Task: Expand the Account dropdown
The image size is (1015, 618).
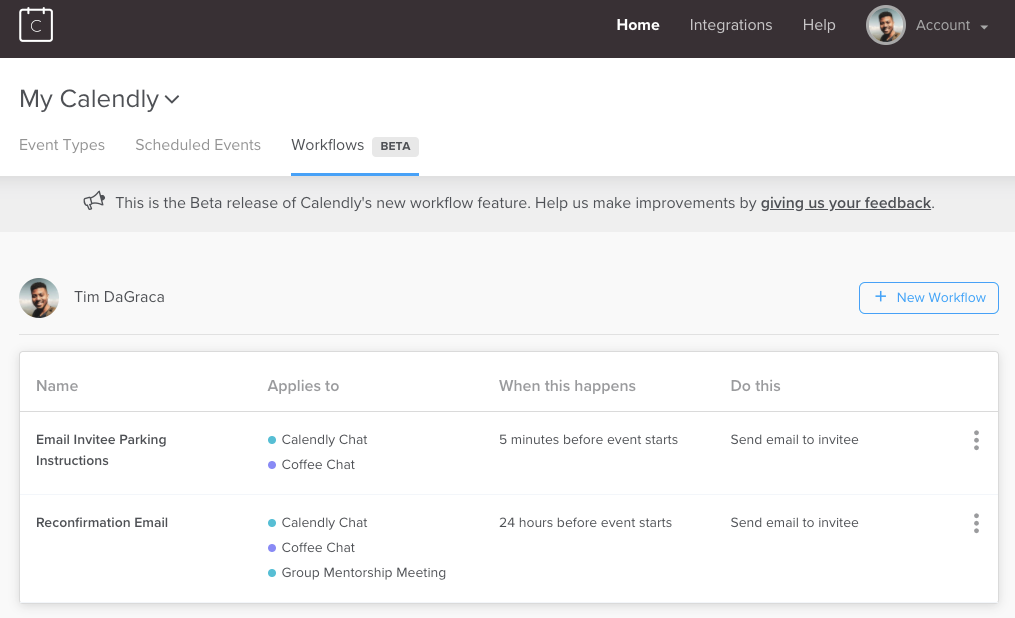Action: pyautogui.click(x=952, y=25)
